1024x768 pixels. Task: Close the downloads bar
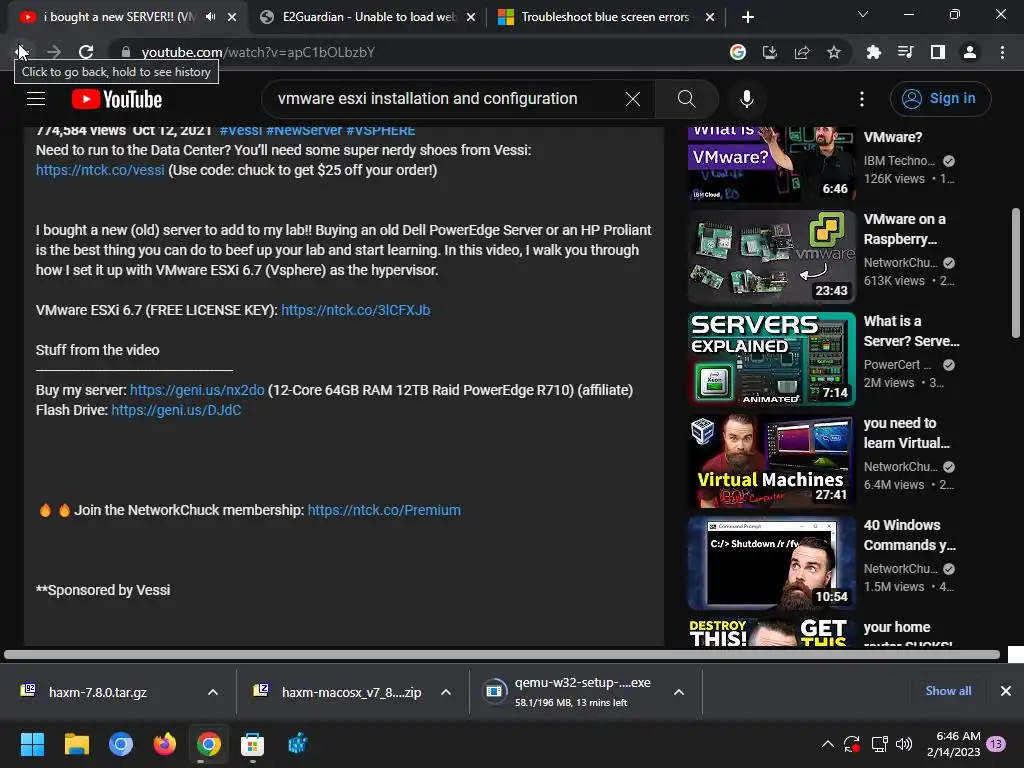[x=1006, y=691]
